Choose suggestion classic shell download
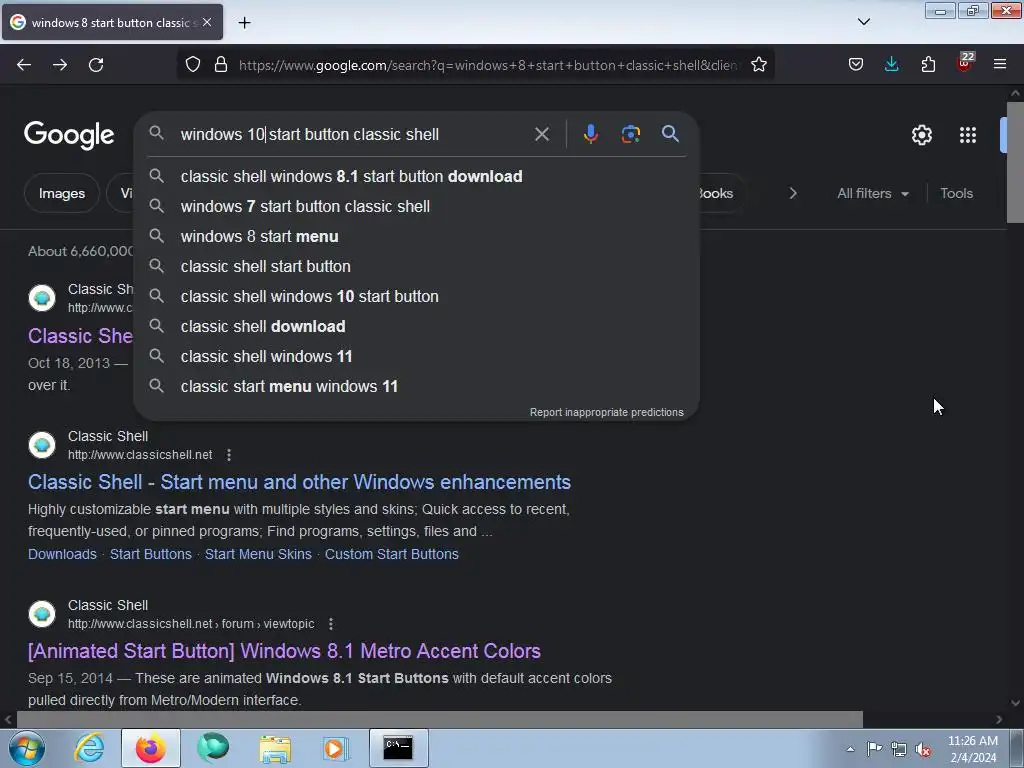The image size is (1024, 768). (x=416, y=327)
